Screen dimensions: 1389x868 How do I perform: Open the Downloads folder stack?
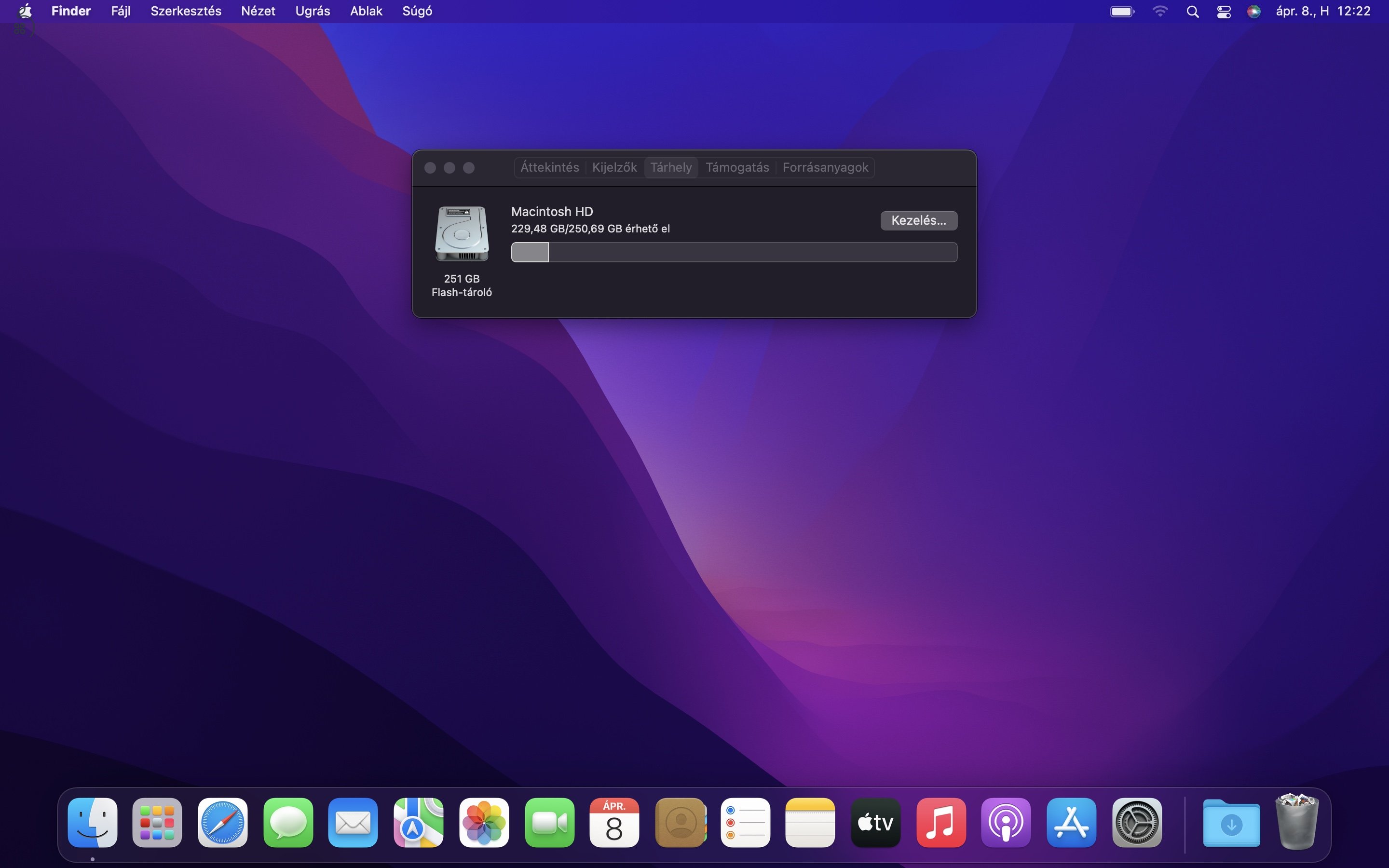coord(1231,823)
